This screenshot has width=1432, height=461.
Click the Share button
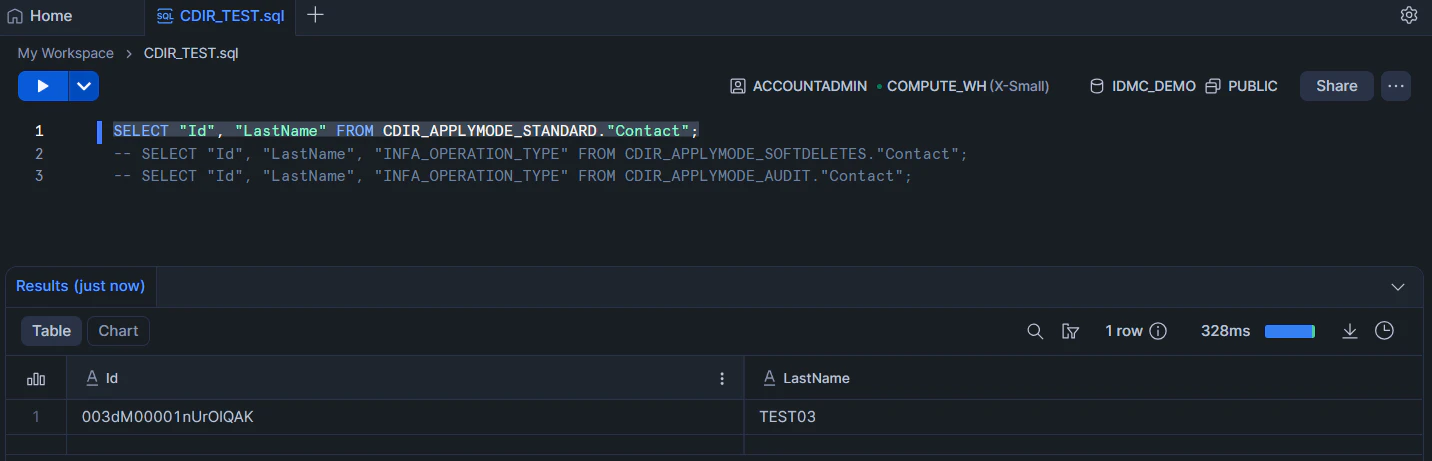1336,86
